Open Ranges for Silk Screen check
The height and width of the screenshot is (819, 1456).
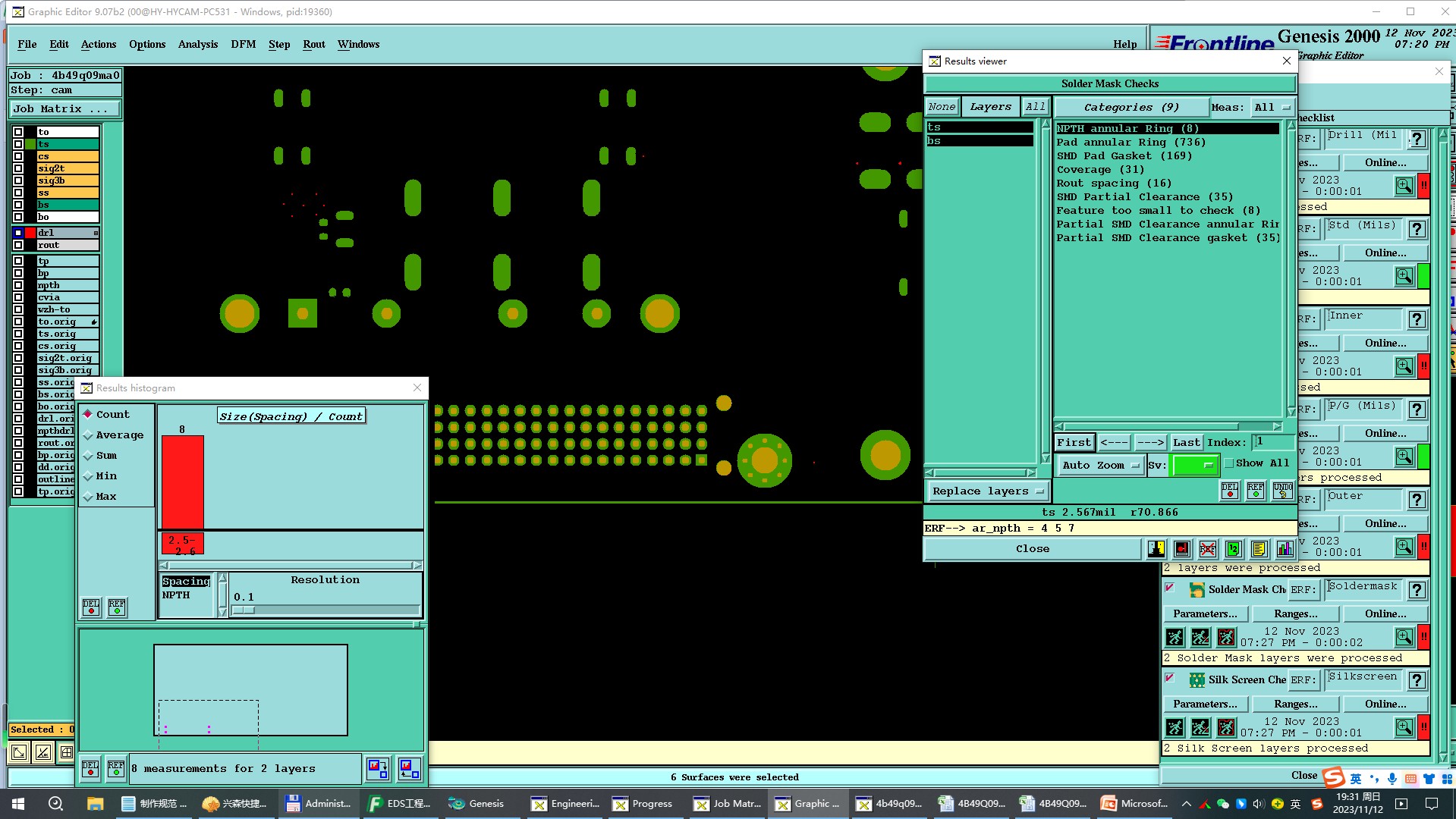pos(1295,704)
